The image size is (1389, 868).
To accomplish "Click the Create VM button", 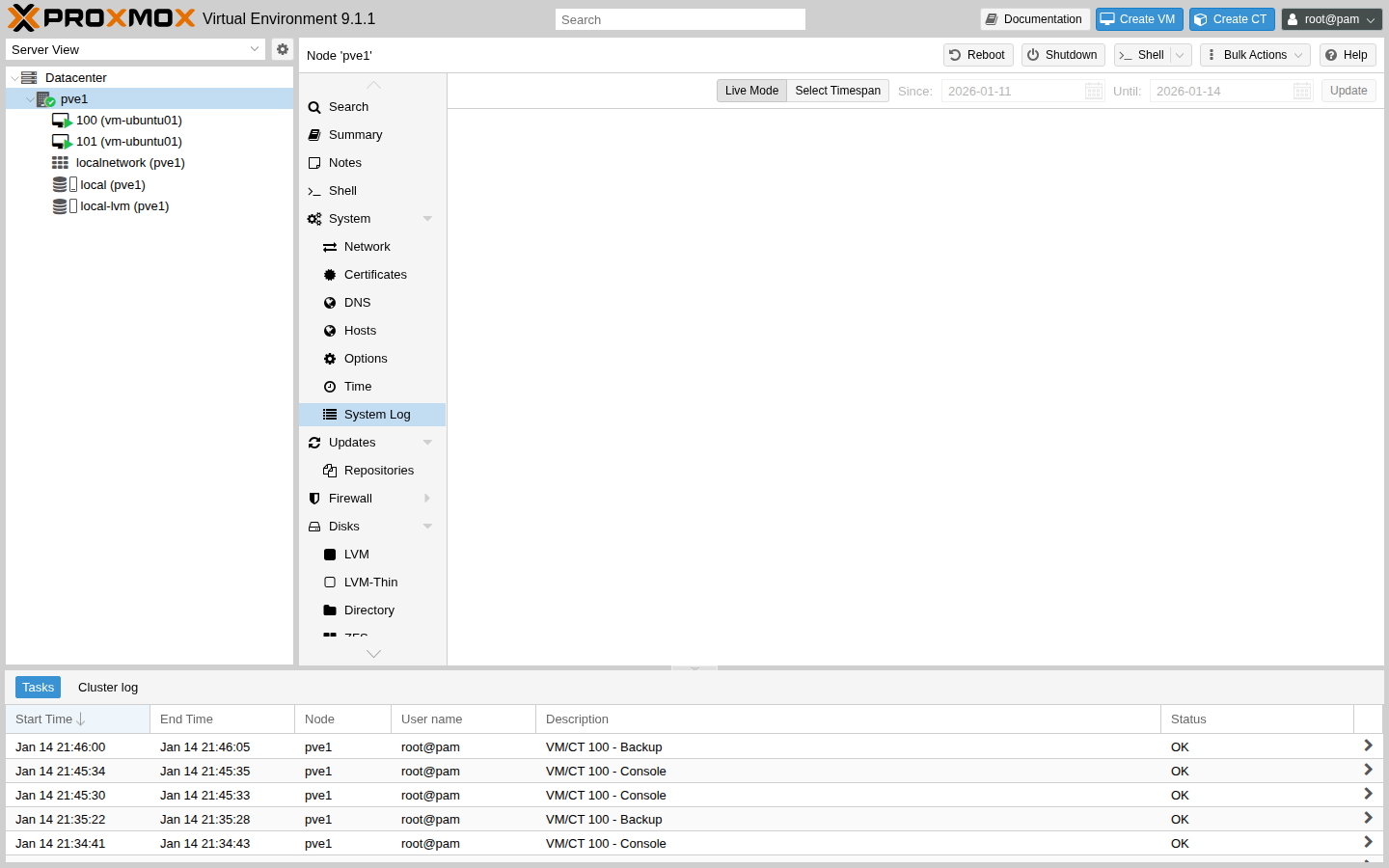I will 1139,18.
